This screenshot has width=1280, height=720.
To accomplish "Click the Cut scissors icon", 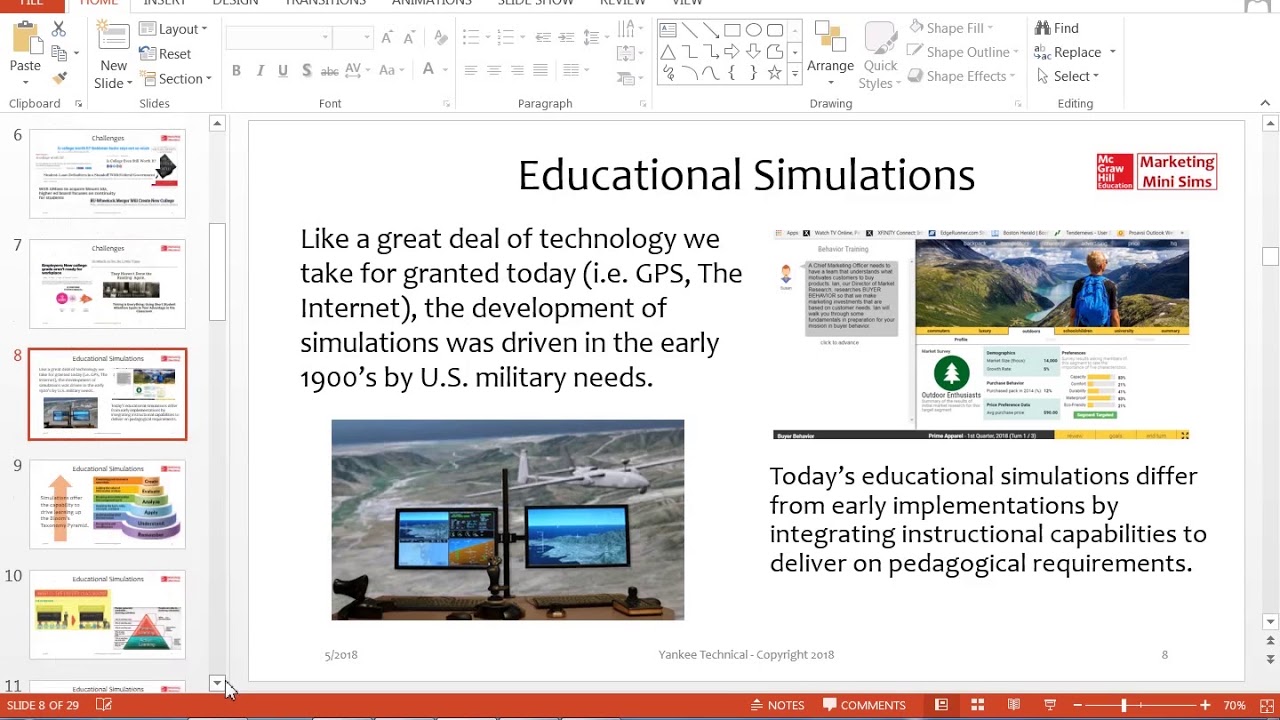I will pyautogui.click(x=58, y=29).
